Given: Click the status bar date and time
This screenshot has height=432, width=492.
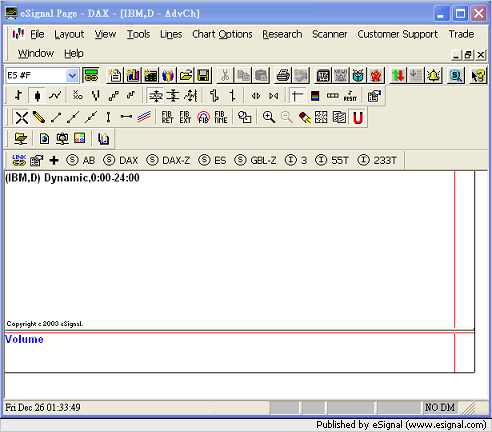Looking at the screenshot, I should point(43,407).
